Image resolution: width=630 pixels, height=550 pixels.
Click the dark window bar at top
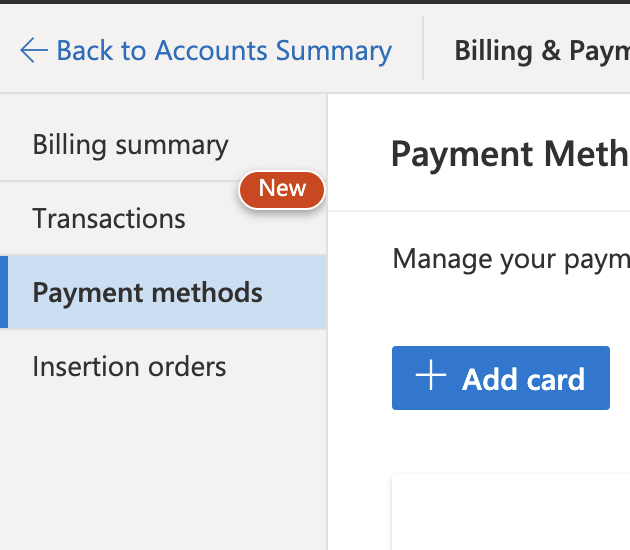[x=315, y=2]
